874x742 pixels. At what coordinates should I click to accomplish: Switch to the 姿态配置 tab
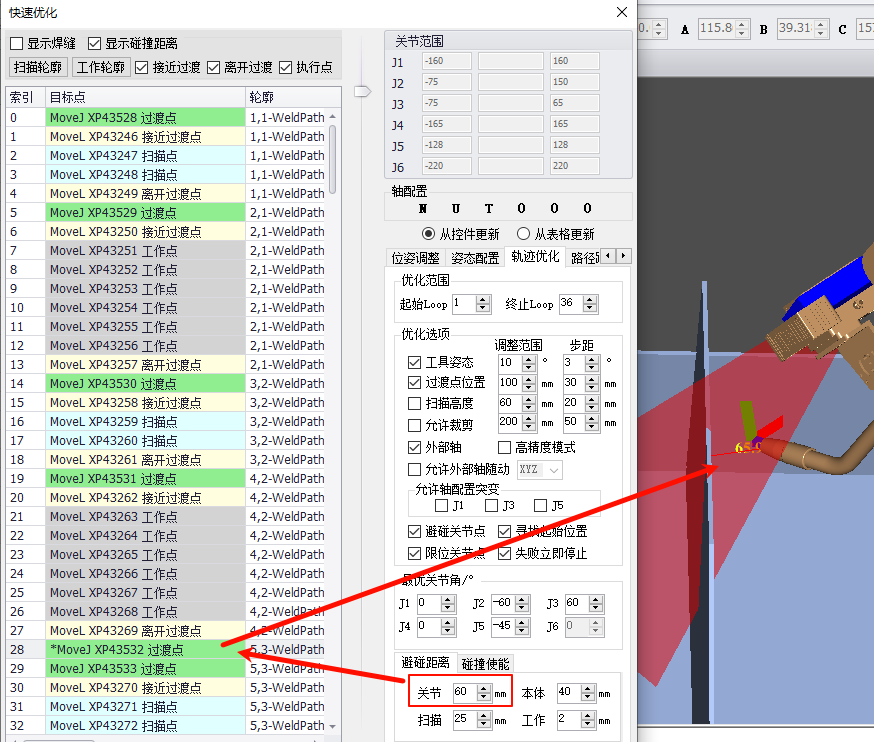[x=474, y=257]
